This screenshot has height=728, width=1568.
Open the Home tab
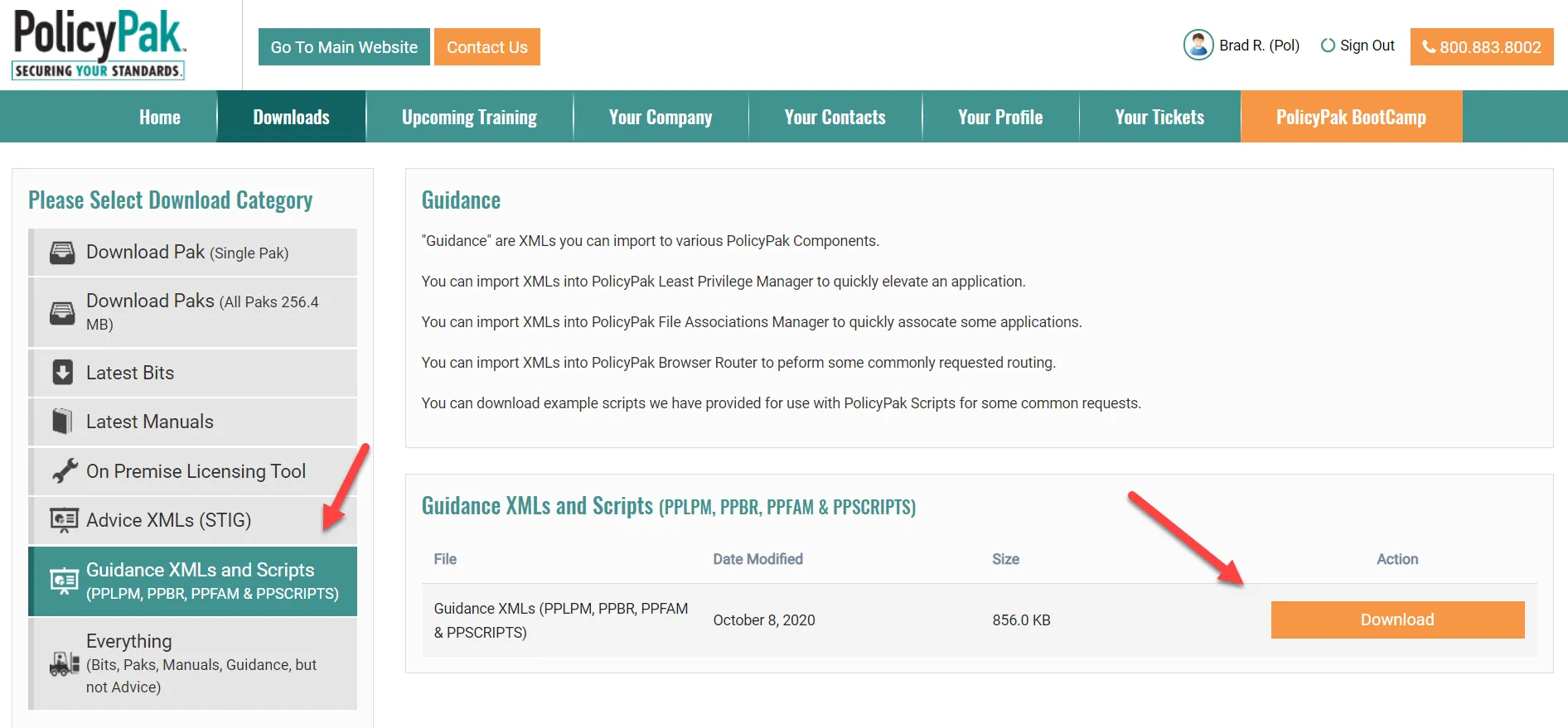tap(160, 117)
